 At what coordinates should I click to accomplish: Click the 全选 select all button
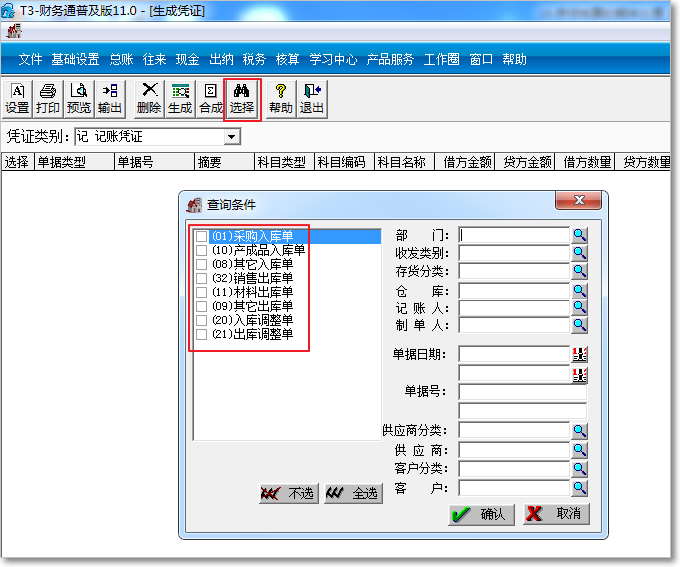(353, 493)
